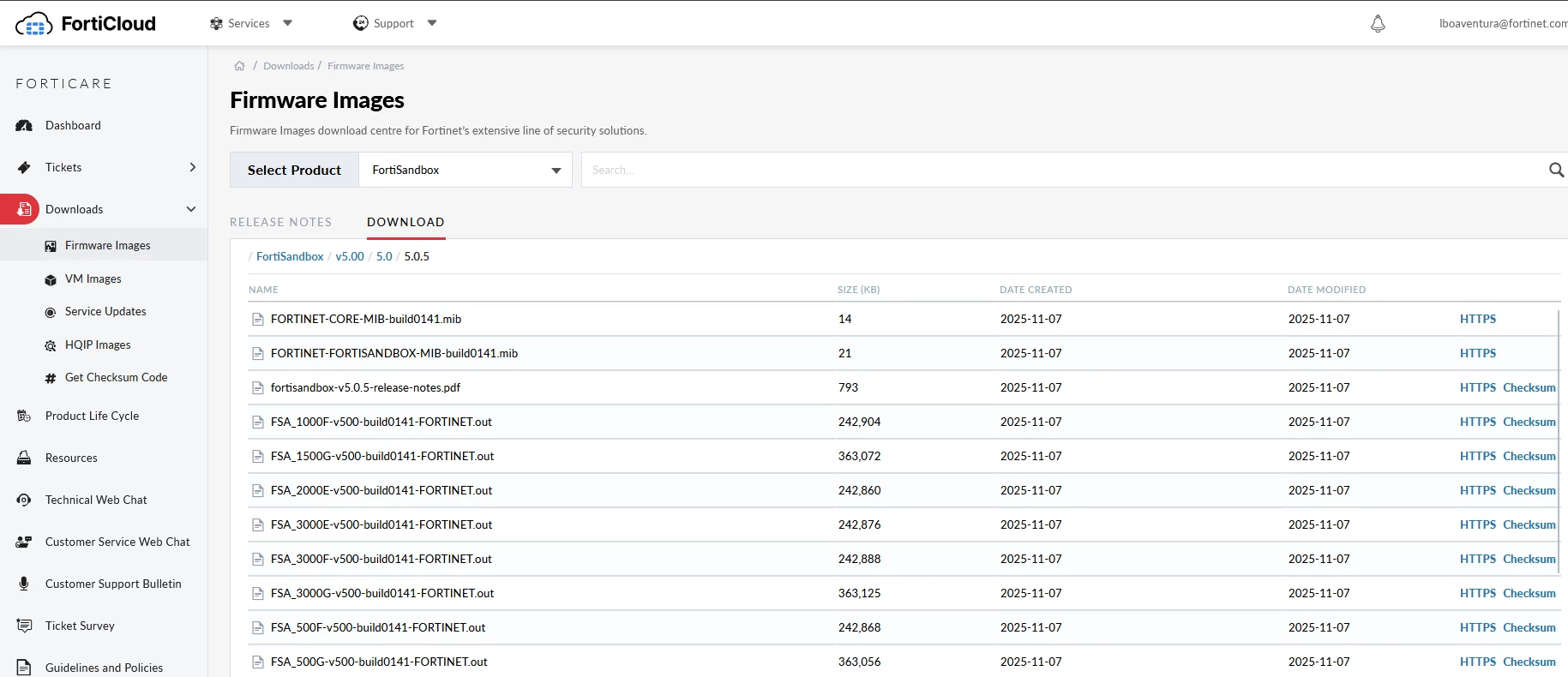Click the VM Images cube icon

click(51, 279)
